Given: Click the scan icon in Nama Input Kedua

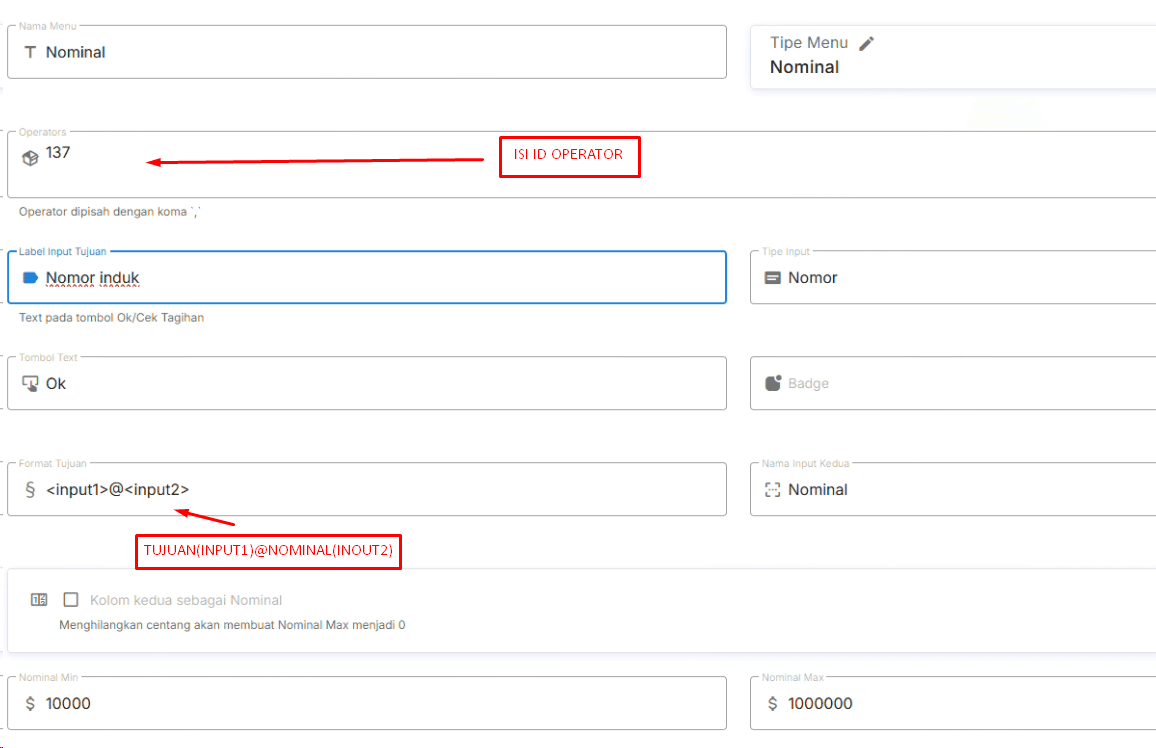Looking at the screenshot, I should tap(772, 490).
